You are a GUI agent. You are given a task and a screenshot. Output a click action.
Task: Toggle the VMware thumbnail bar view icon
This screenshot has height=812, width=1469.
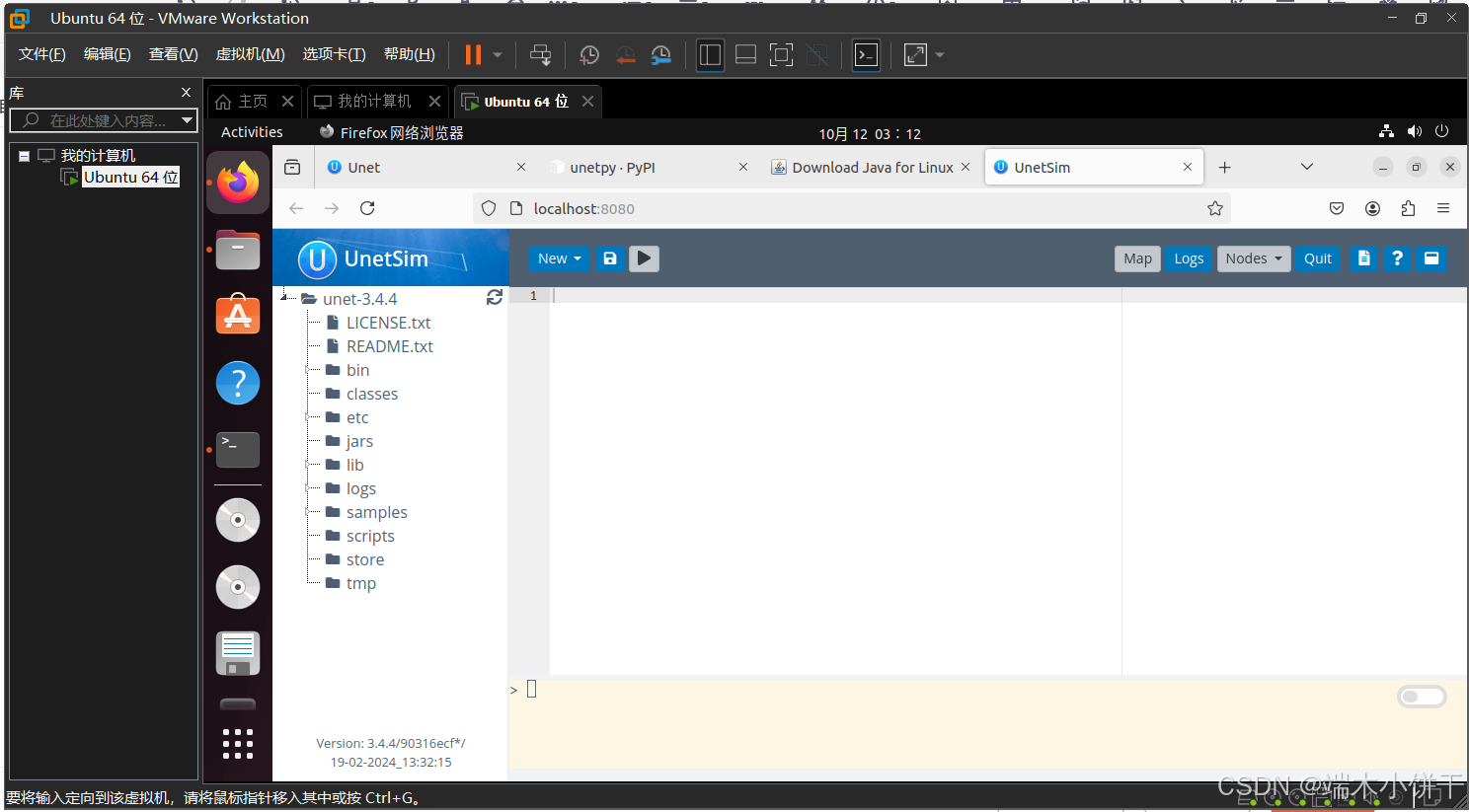745,55
